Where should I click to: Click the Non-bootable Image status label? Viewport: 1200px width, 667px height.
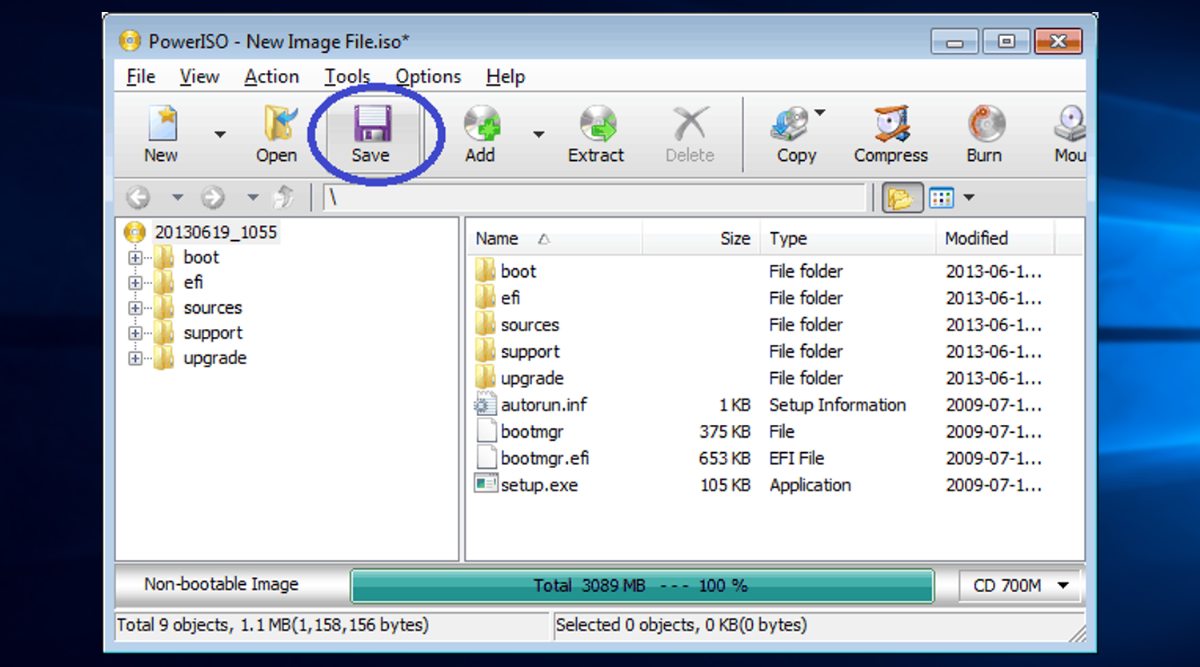coord(221,585)
